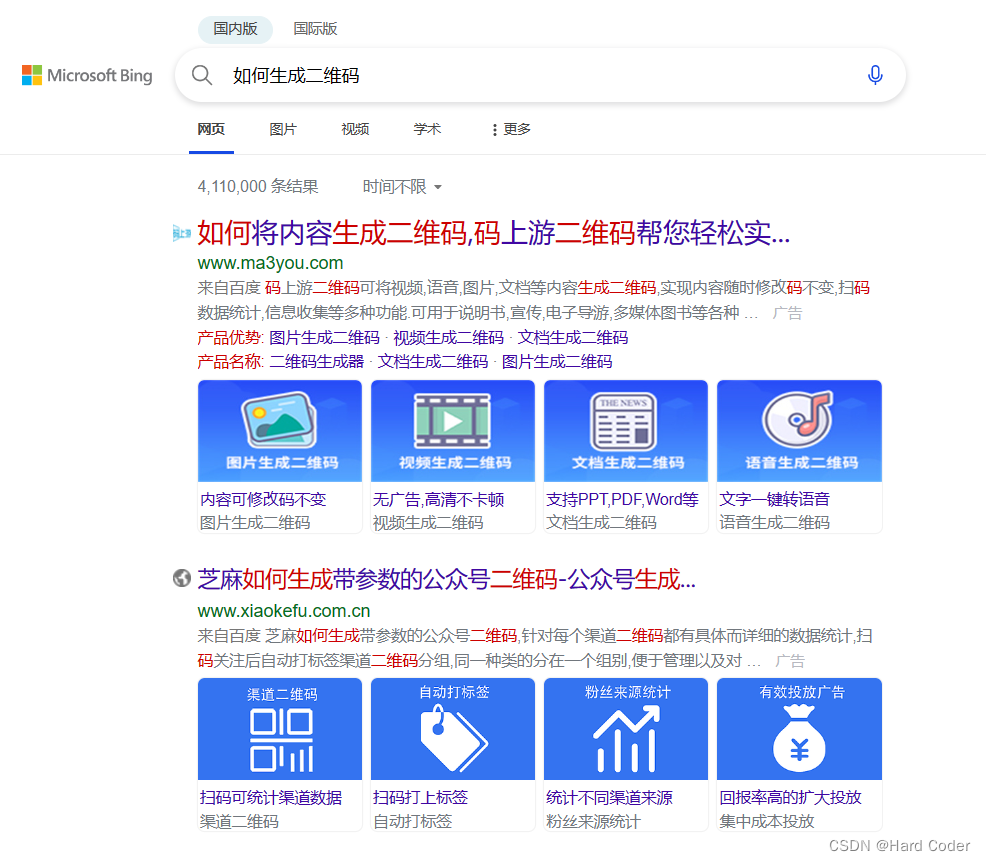Open 内容可修改码不变 card link

(263, 499)
